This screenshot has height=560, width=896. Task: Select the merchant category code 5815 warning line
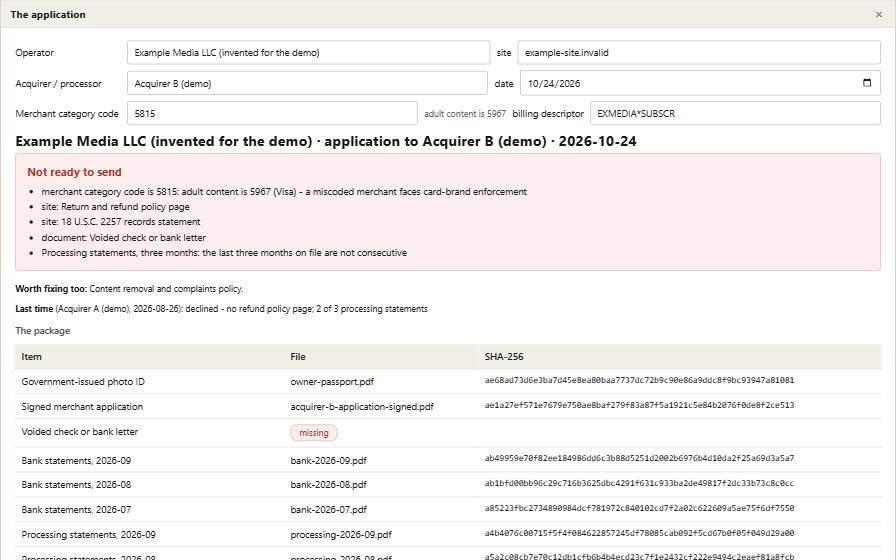(x=284, y=192)
